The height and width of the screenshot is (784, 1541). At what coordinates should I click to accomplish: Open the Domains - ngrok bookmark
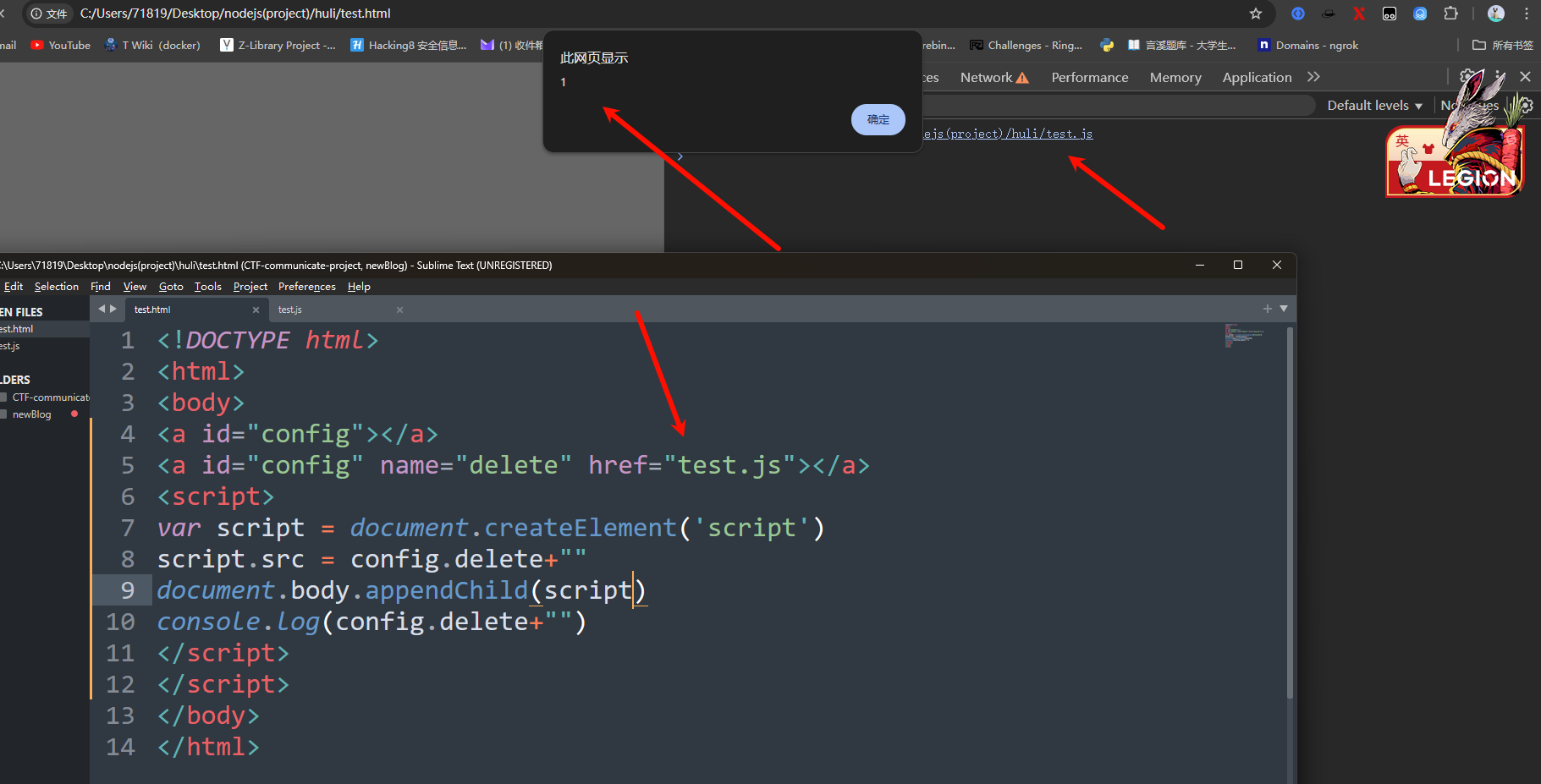coord(1308,46)
